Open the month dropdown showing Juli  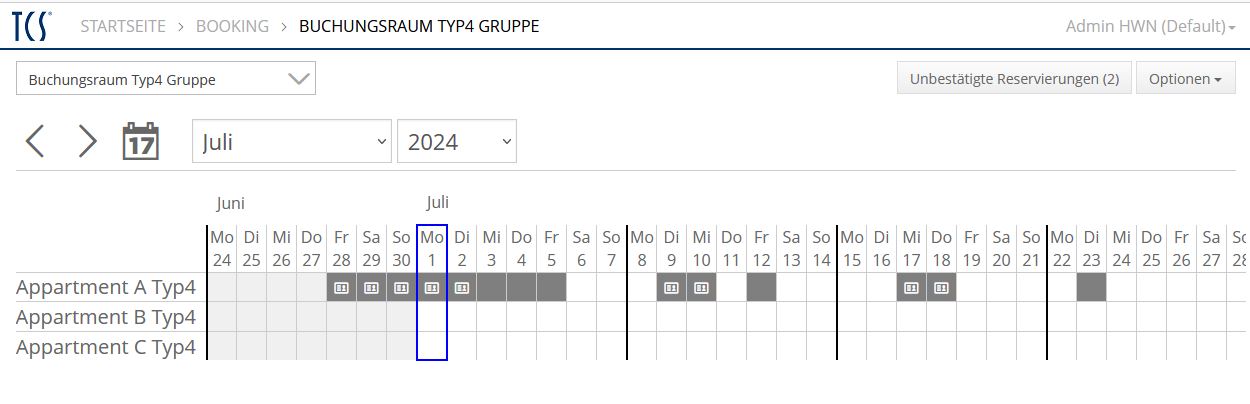(292, 142)
